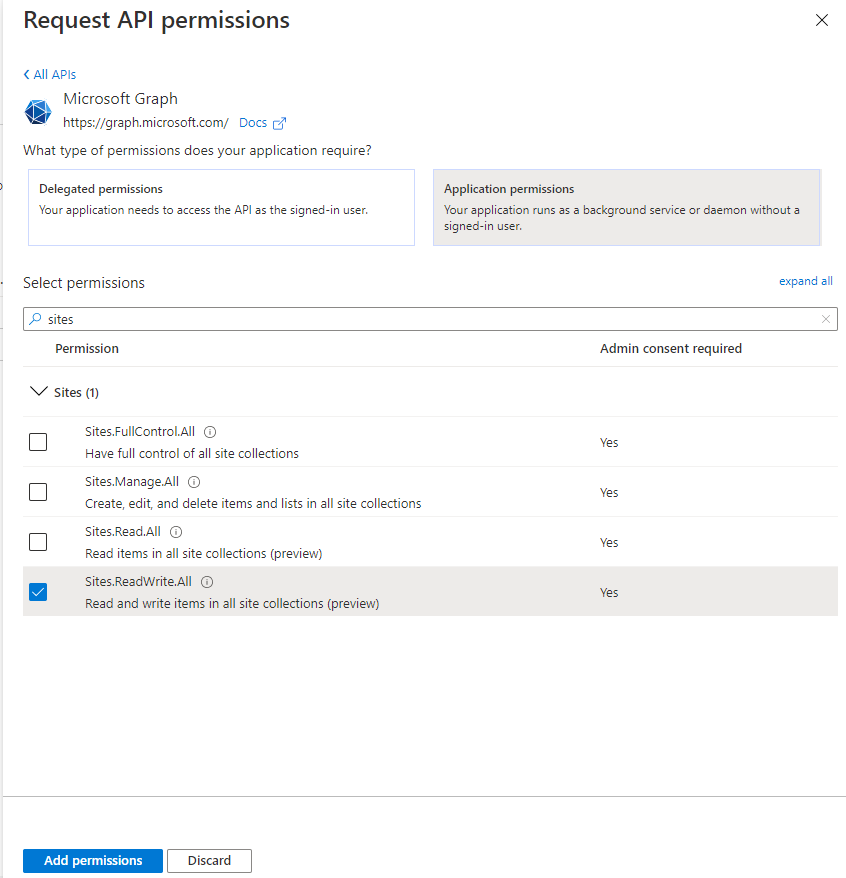Click the Discard button
This screenshot has height=878, width=846.
(x=209, y=861)
